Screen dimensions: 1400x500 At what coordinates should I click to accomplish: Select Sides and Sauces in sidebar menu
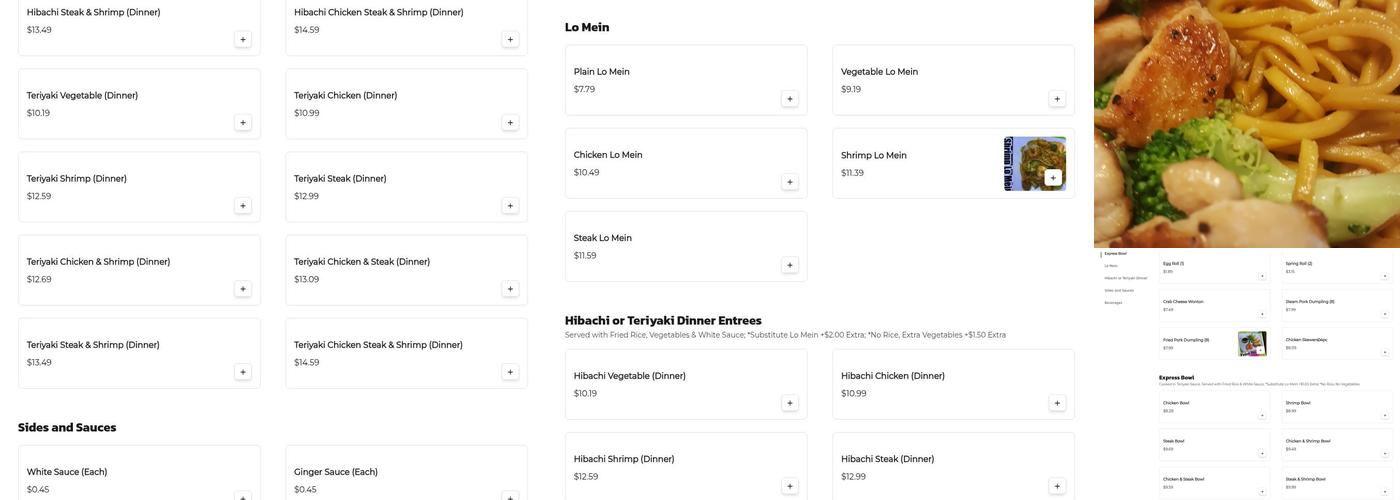point(1119,290)
